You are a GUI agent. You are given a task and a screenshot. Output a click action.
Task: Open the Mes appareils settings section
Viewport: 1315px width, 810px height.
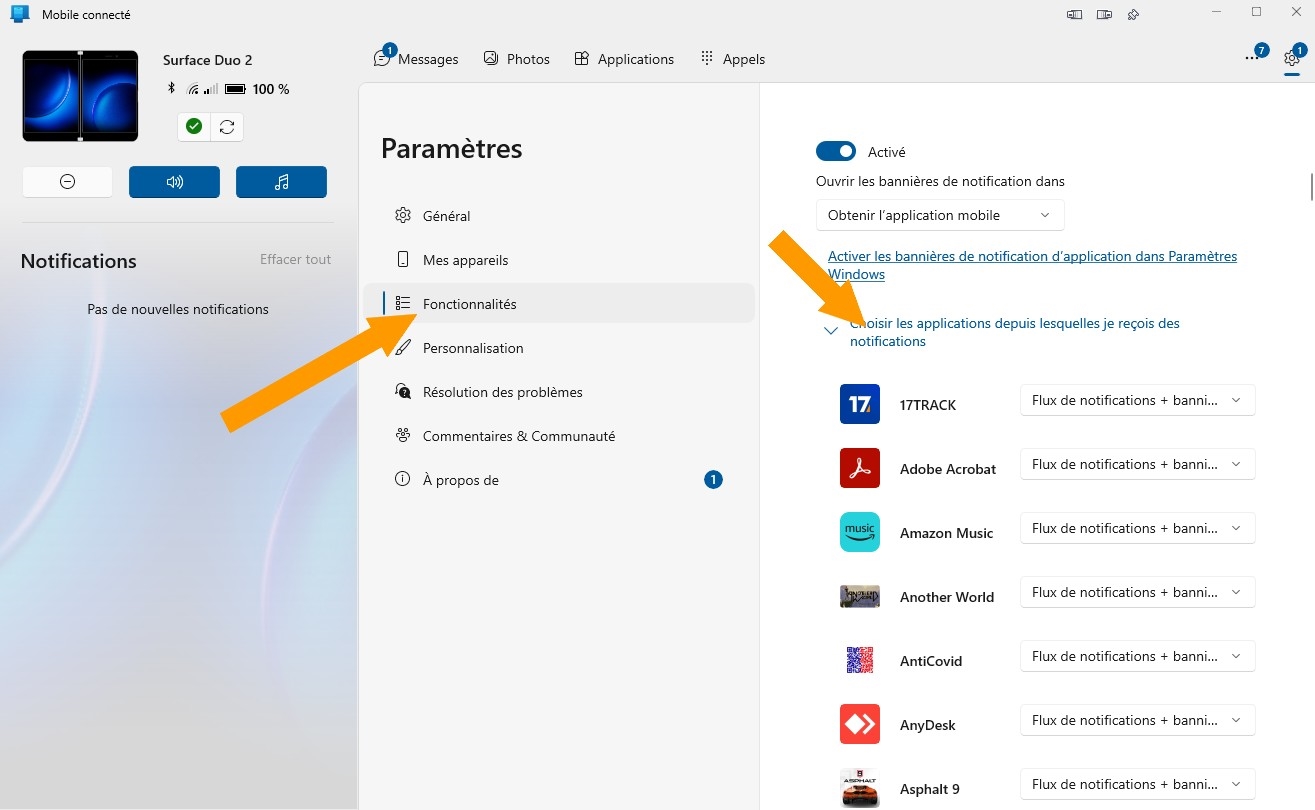tap(558, 260)
